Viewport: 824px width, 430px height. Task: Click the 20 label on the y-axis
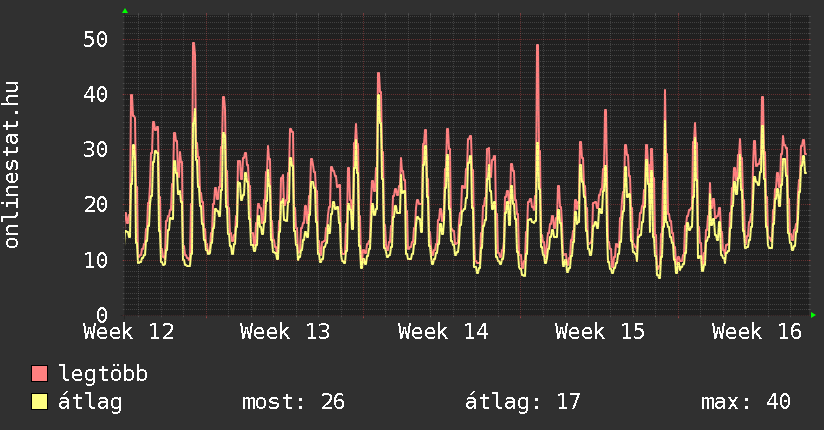[x=95, y=205]
